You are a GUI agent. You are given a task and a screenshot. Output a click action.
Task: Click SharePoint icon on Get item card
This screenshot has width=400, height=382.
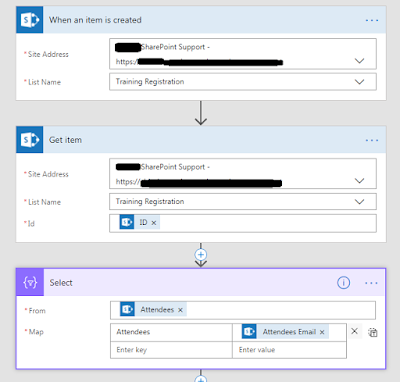(x=30, y=140)
